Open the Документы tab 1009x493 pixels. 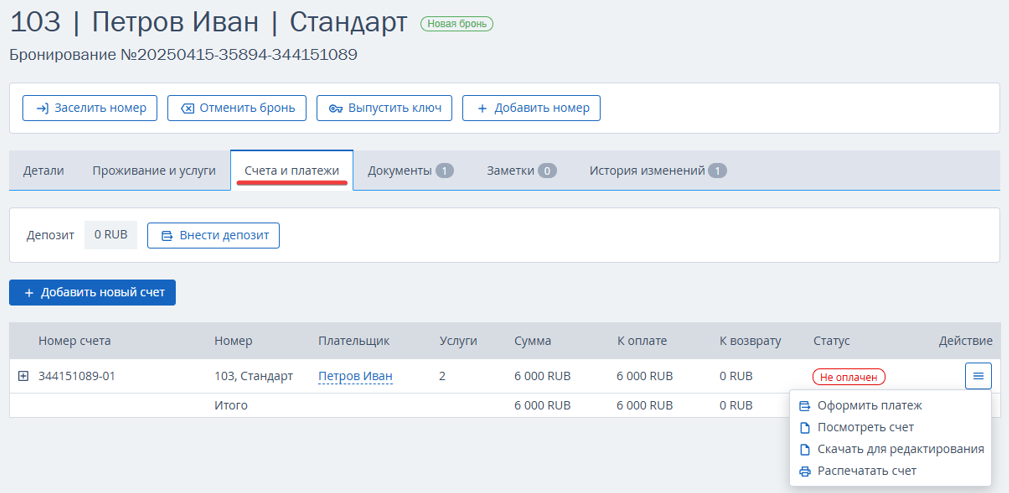click(411, 171)
